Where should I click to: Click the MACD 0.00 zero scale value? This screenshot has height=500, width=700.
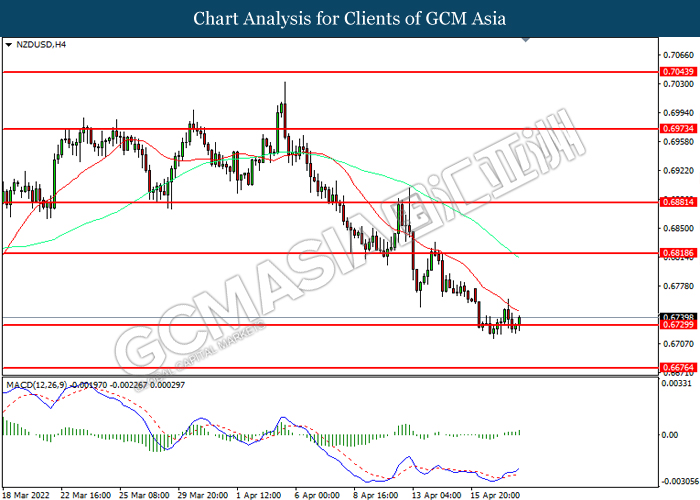[x=671, y=435]
